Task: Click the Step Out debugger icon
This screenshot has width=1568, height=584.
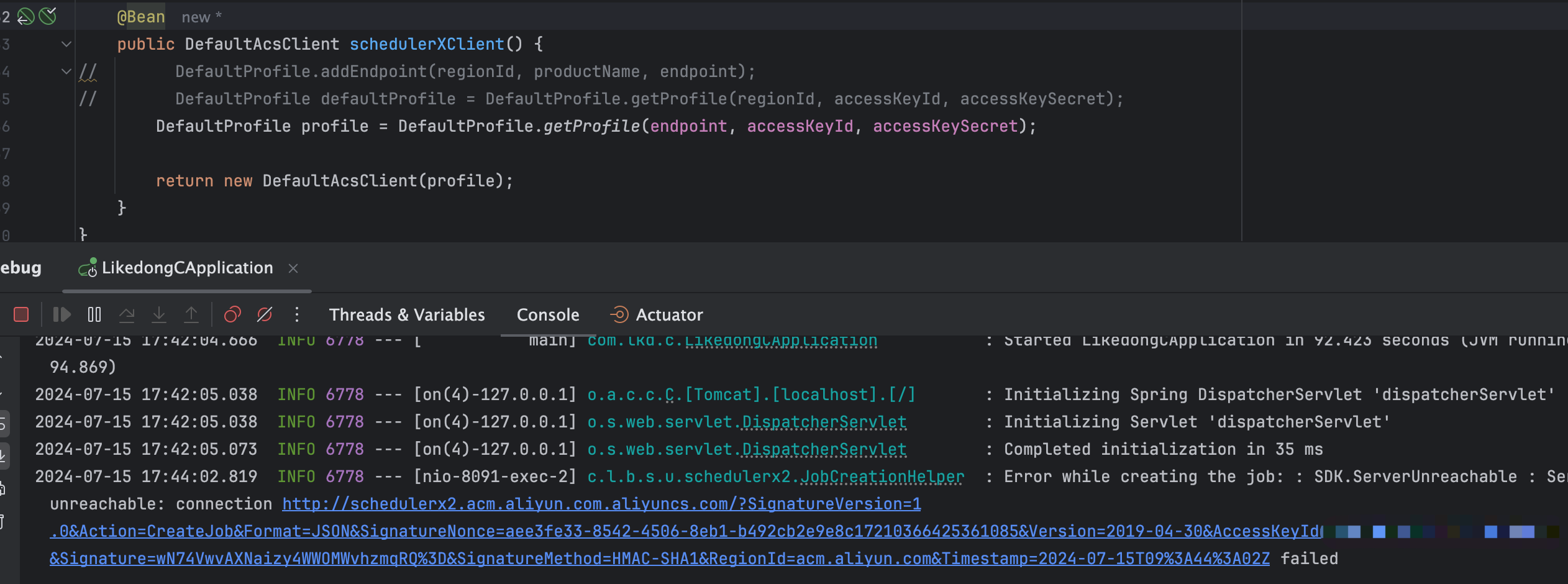Action: [x=191, y=315]
